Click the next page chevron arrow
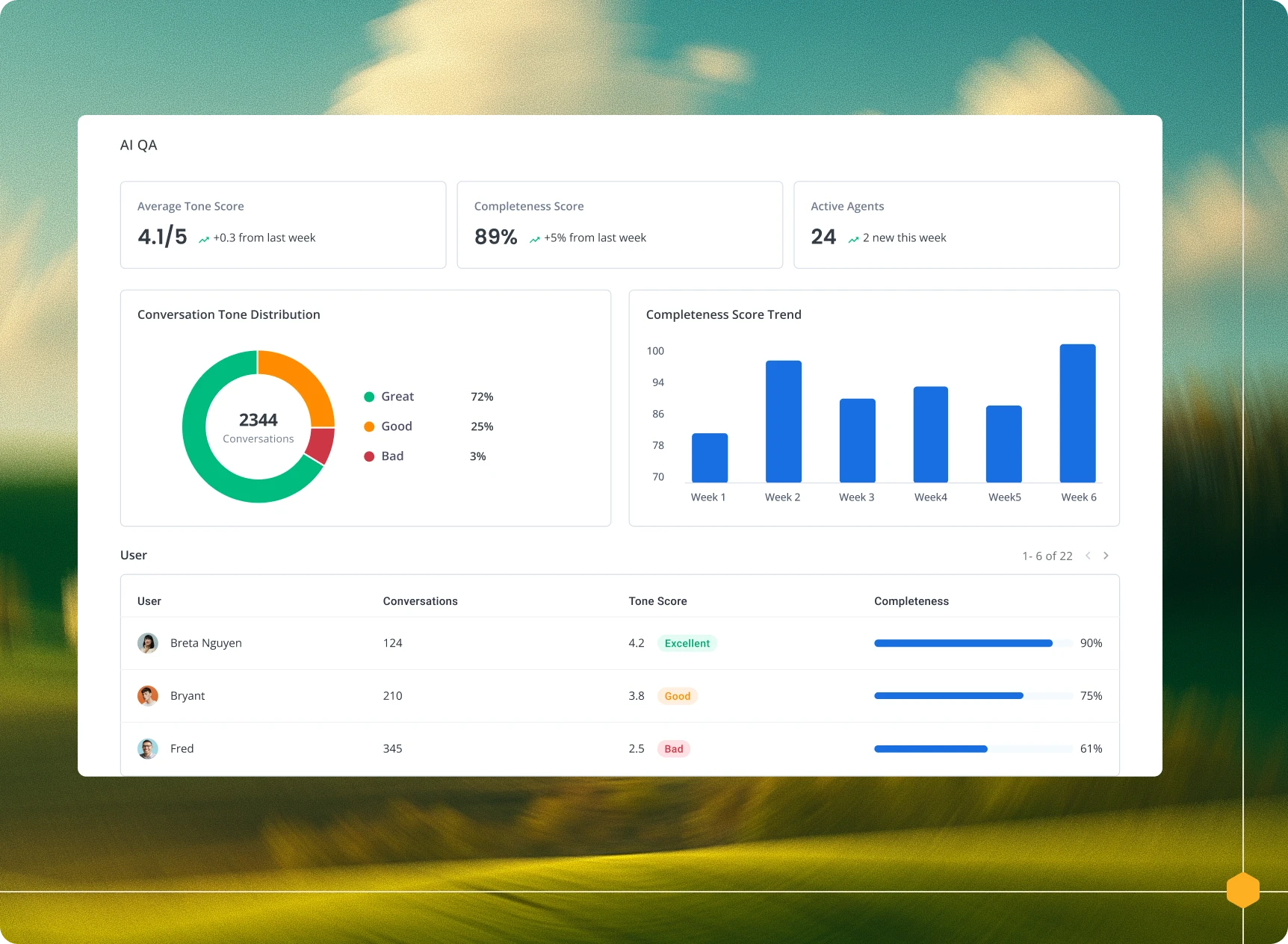 point(1106,556)
